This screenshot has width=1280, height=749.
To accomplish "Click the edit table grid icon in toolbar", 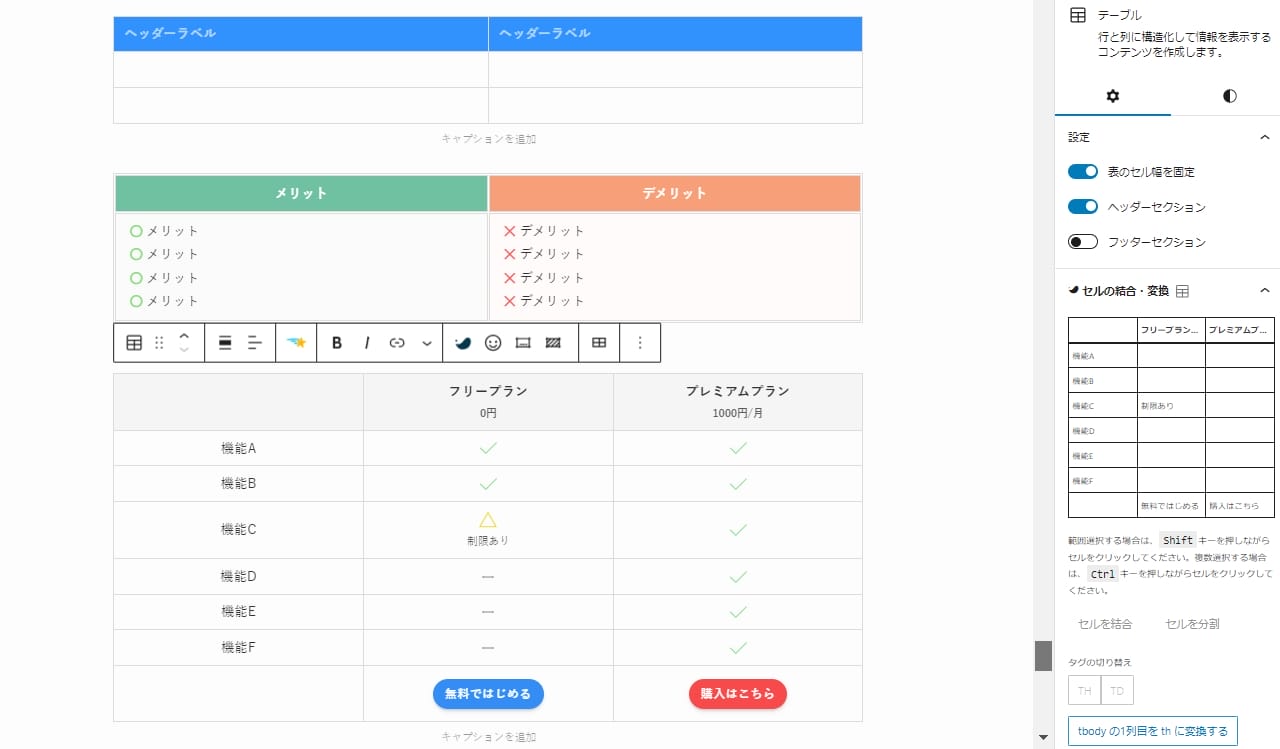I will click(x=599, y=343).
